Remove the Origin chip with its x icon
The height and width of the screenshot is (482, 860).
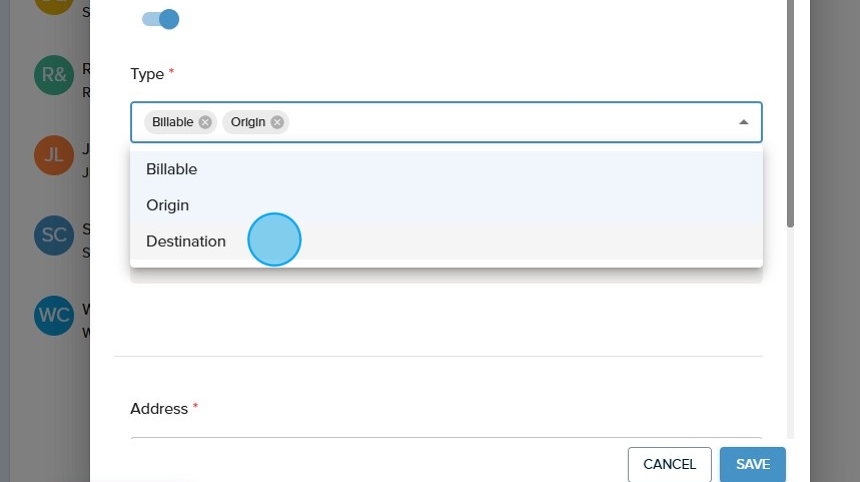277,122
